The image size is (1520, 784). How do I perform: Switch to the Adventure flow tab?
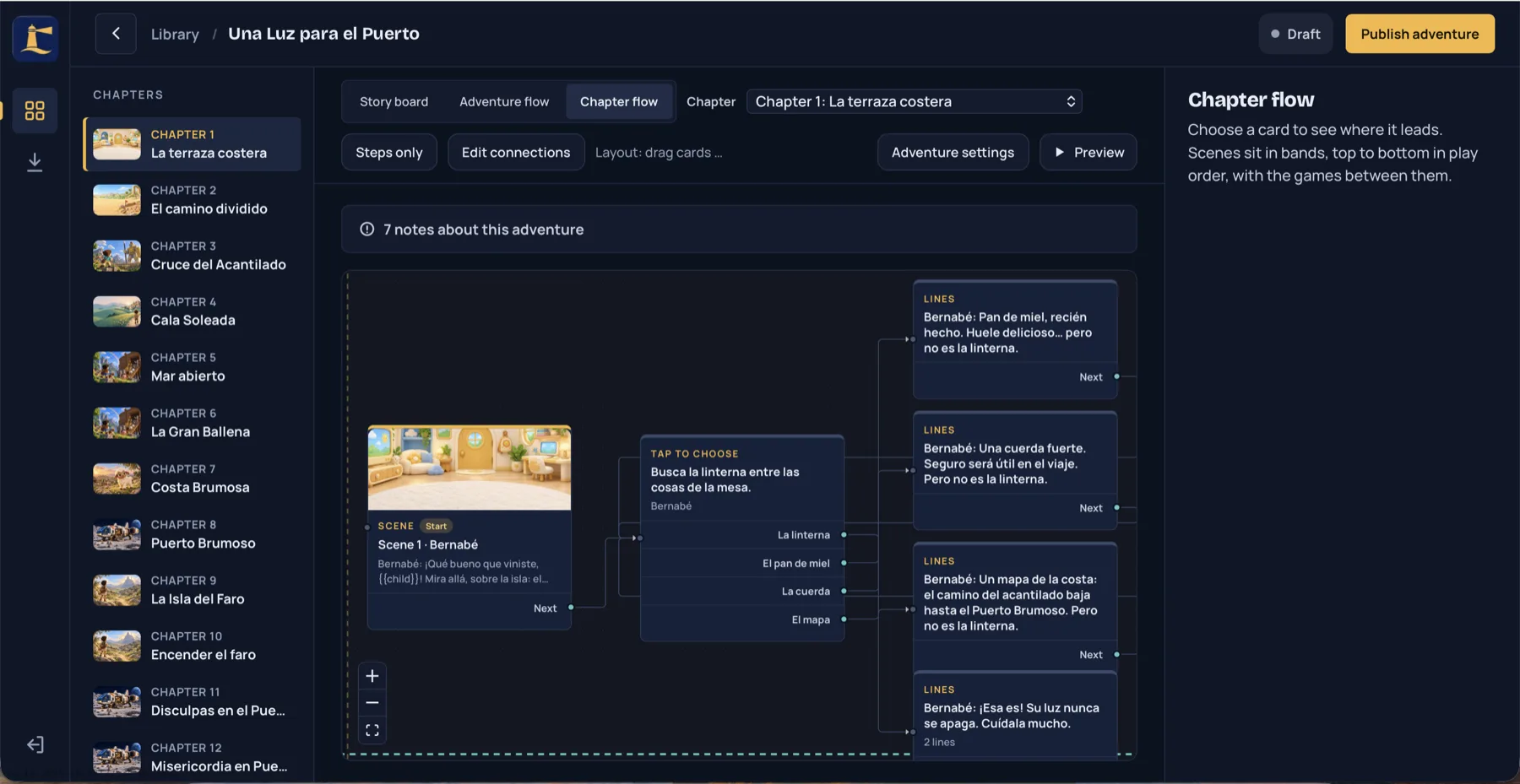504,101
